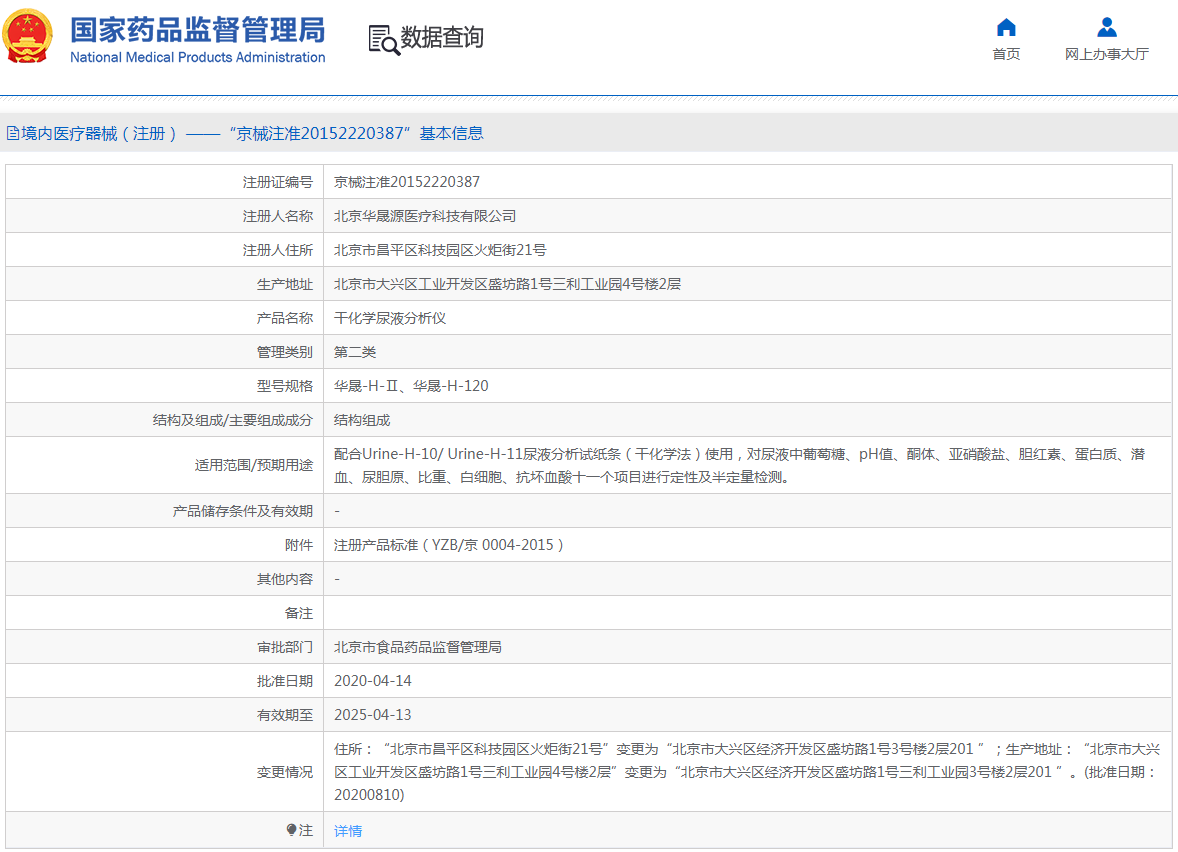
Task: Open the 详情 link
Action: (348, 830)
